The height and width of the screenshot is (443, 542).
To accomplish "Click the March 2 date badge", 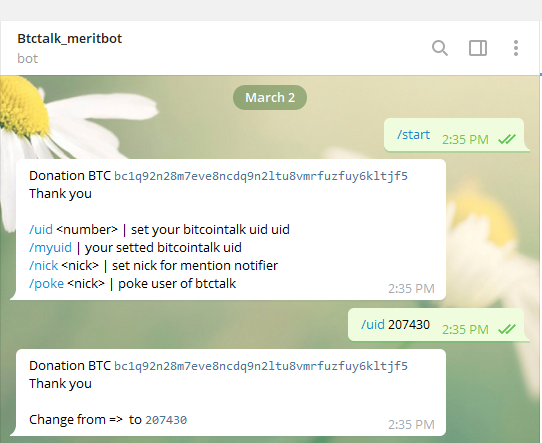I will click(270, 97).
